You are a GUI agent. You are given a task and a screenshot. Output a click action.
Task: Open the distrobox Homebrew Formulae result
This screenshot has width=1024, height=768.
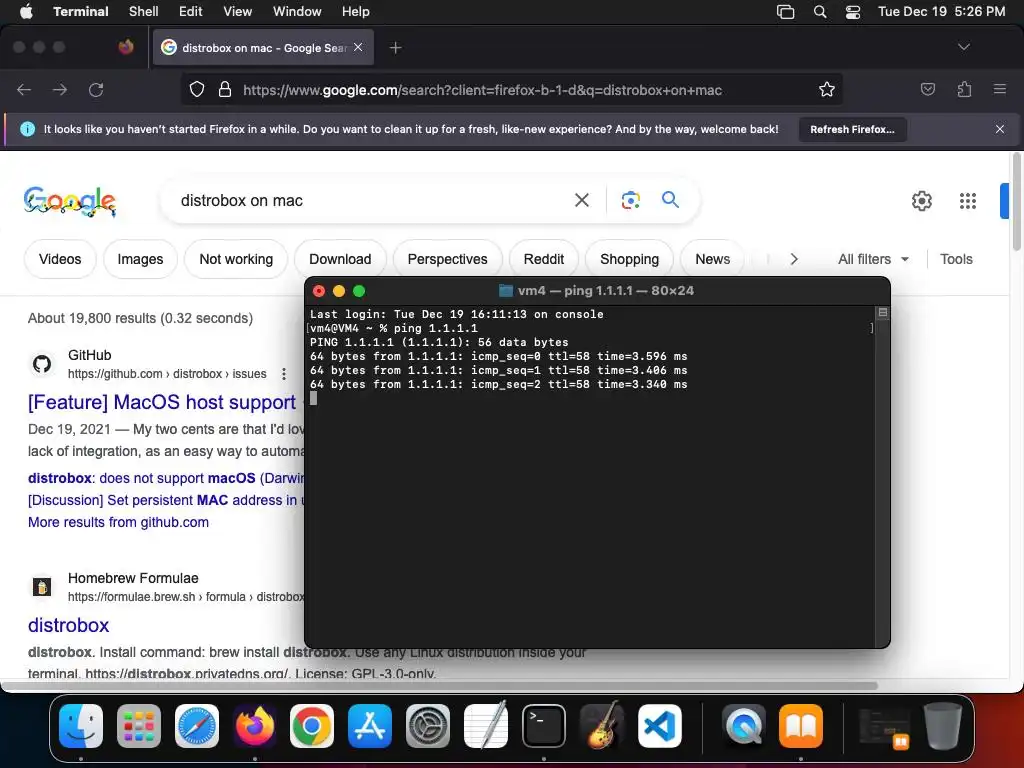(69, 626)
